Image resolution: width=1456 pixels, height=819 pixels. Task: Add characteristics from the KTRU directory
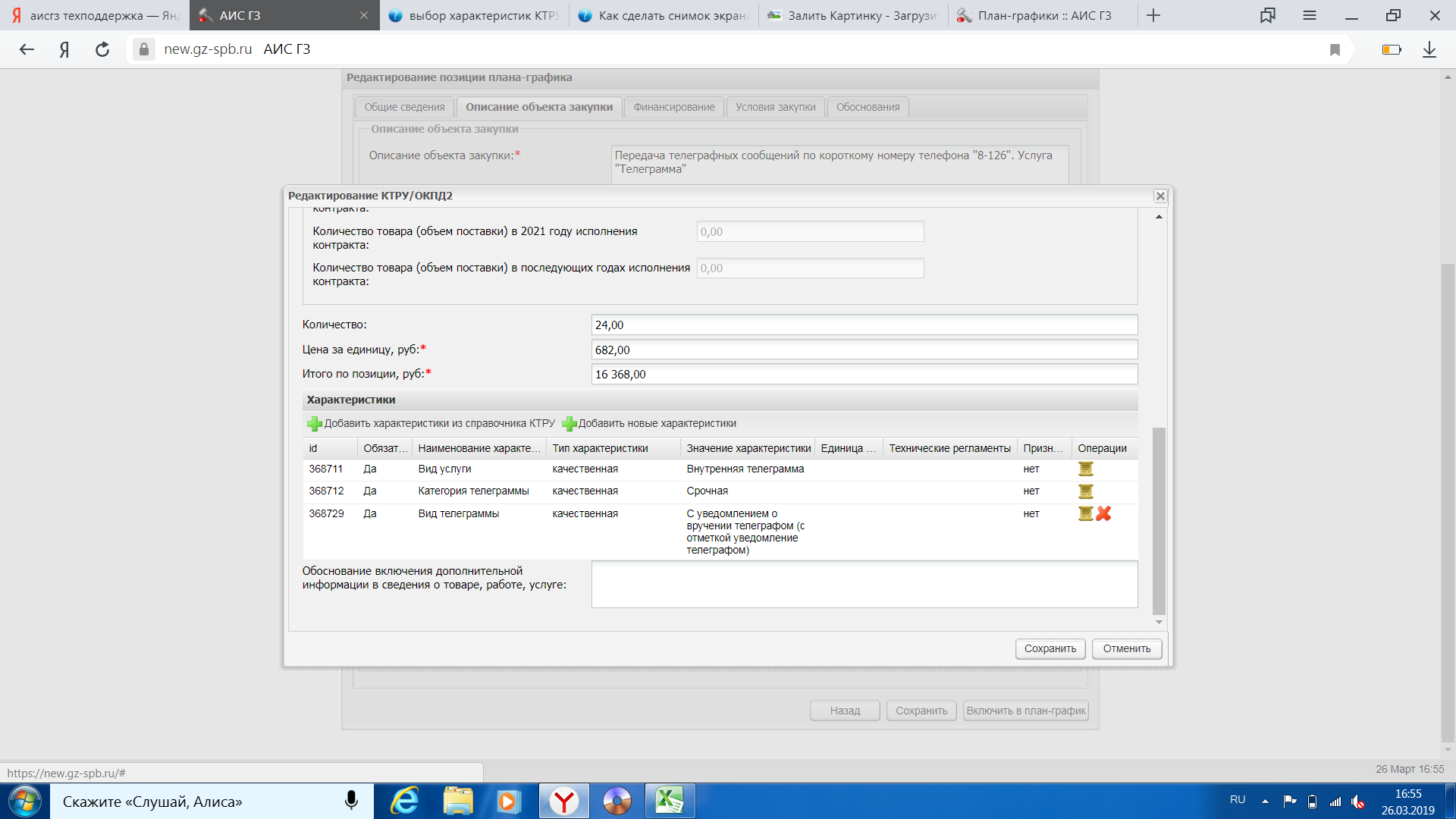(431, 424)
